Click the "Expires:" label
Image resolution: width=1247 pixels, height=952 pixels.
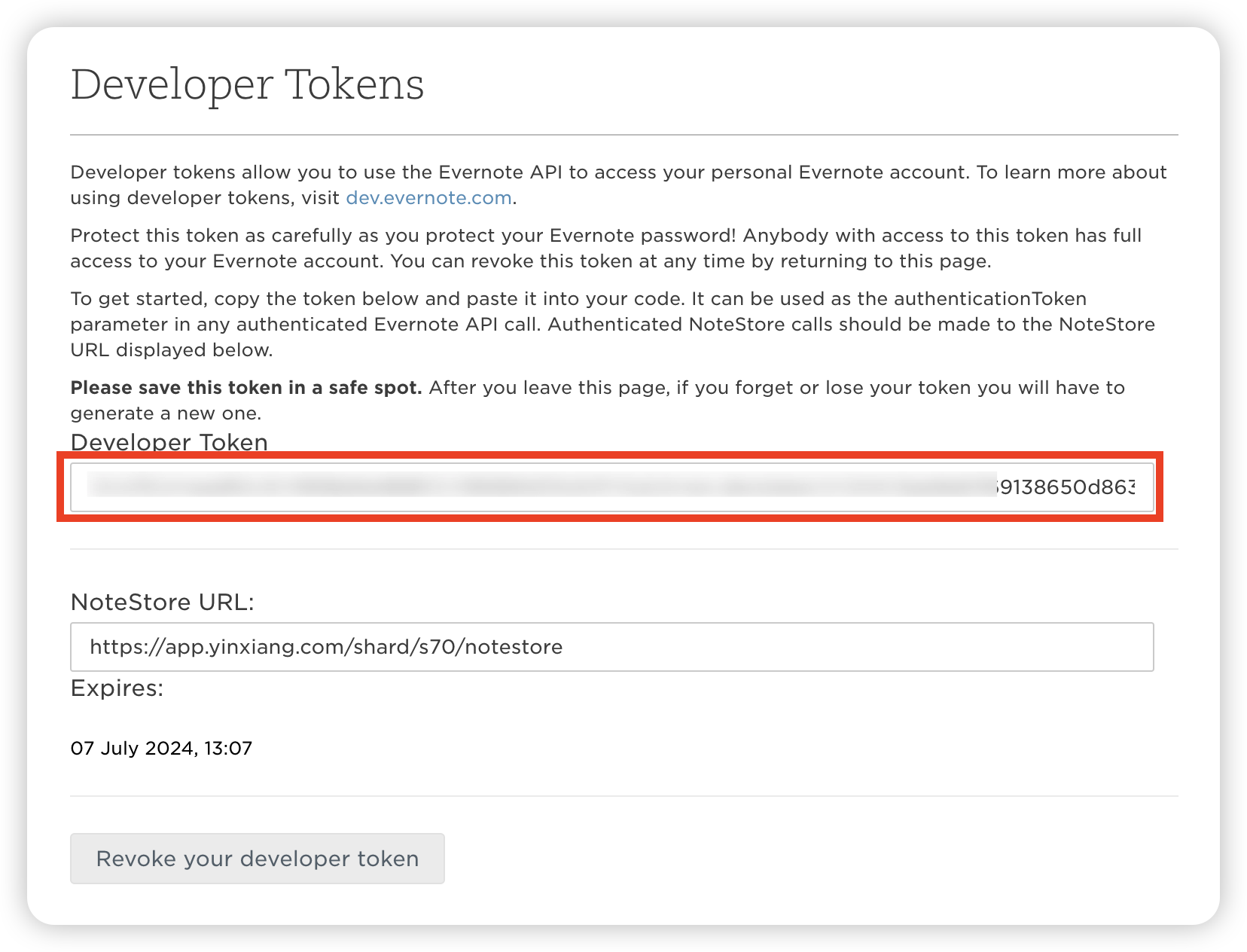pos(117,688)
